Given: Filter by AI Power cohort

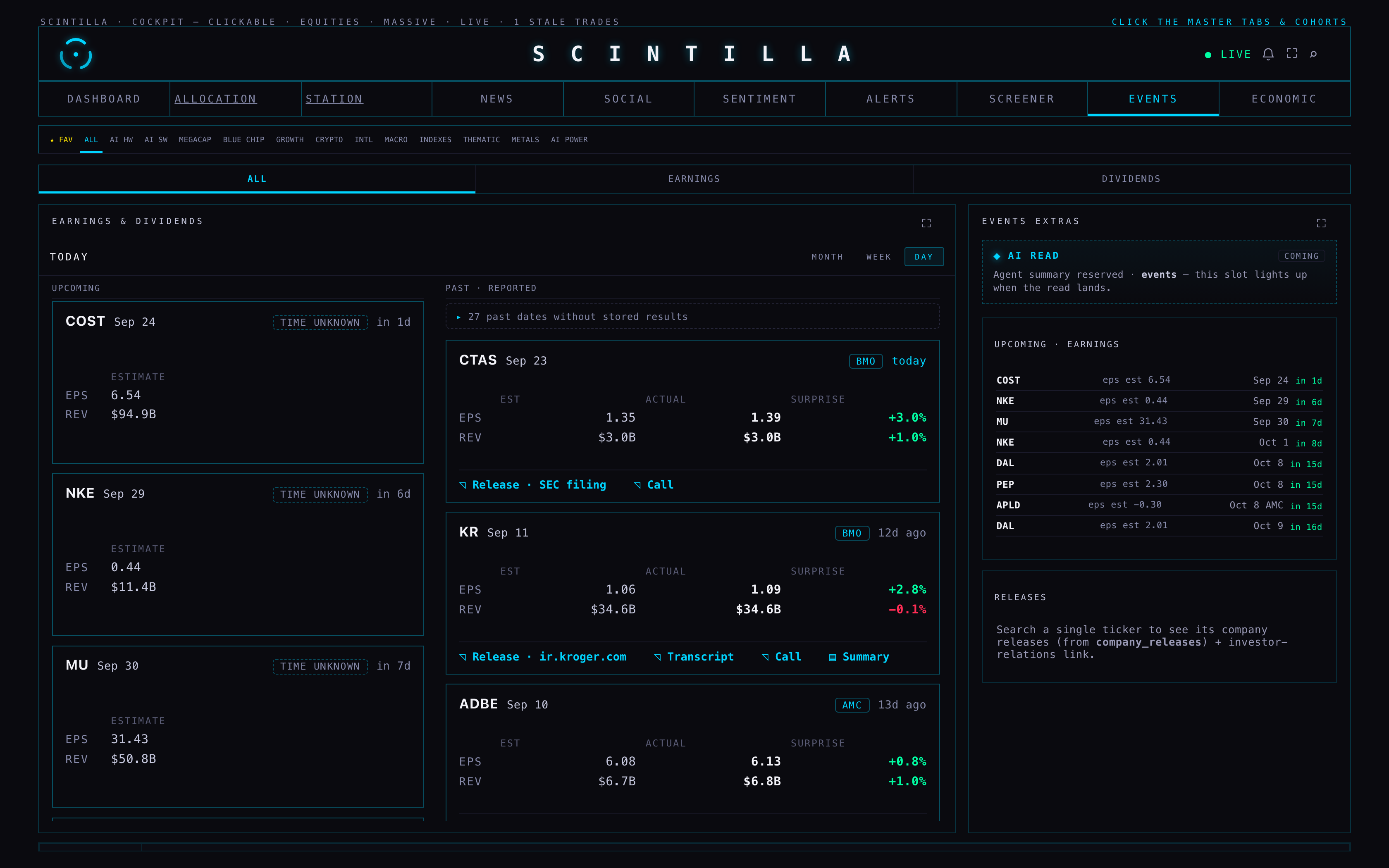Looking at the screenshot, I should (x=569, y=140).
